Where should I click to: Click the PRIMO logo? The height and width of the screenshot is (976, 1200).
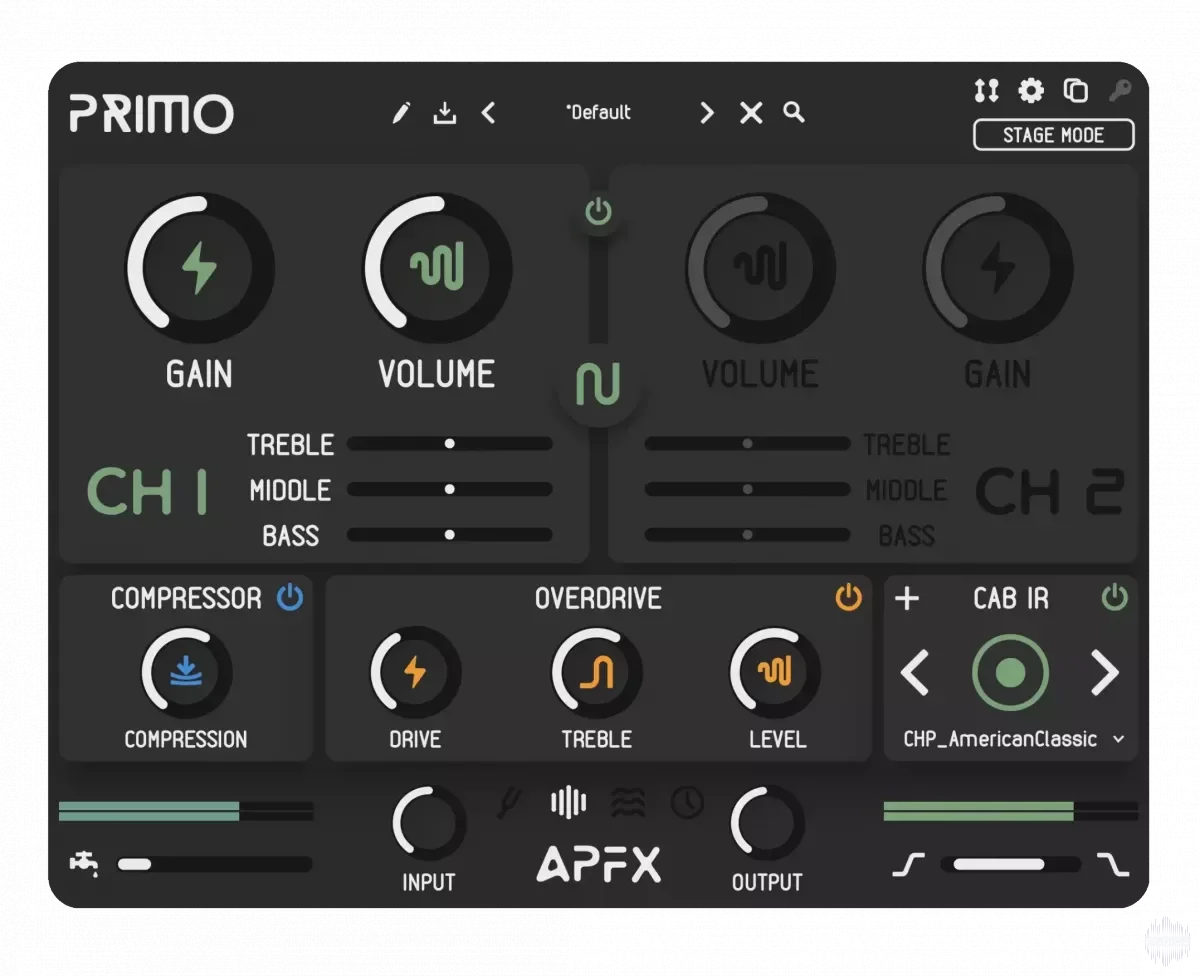[x=151, y=113]
